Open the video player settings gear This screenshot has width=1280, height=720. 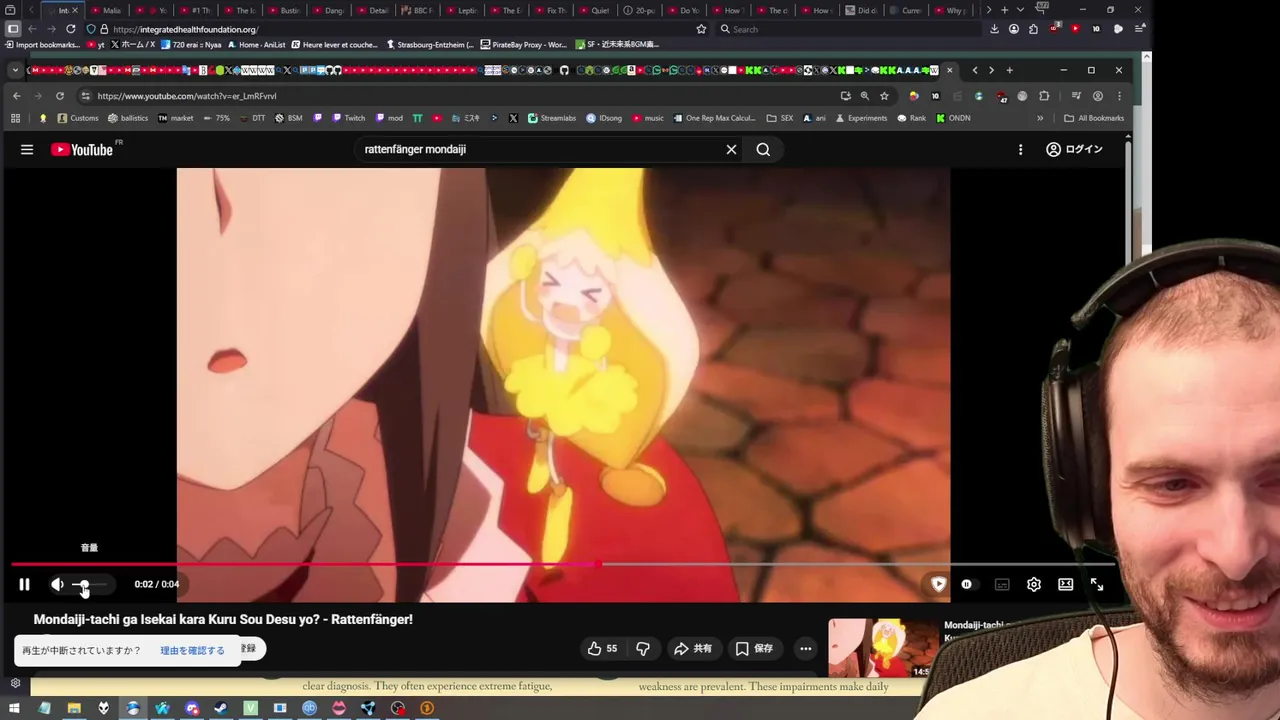click(1034, 584)
